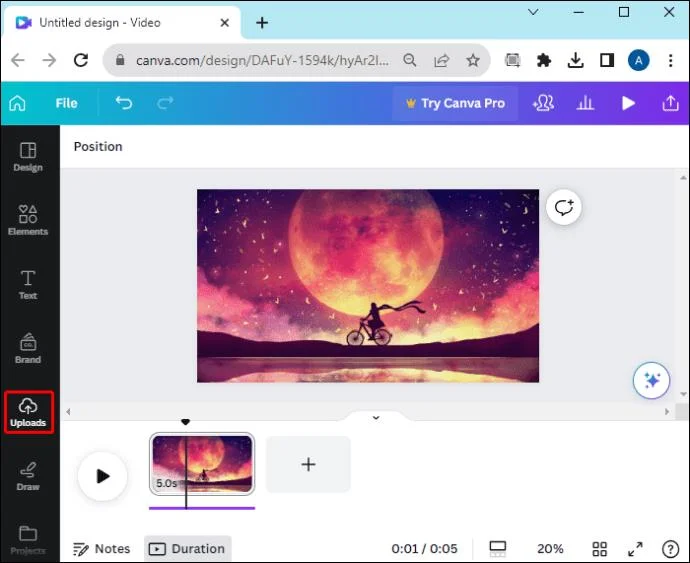Screen dimensions: 690x563
Task: Click the screenshot capture extension icon
Action: [513, 60]
